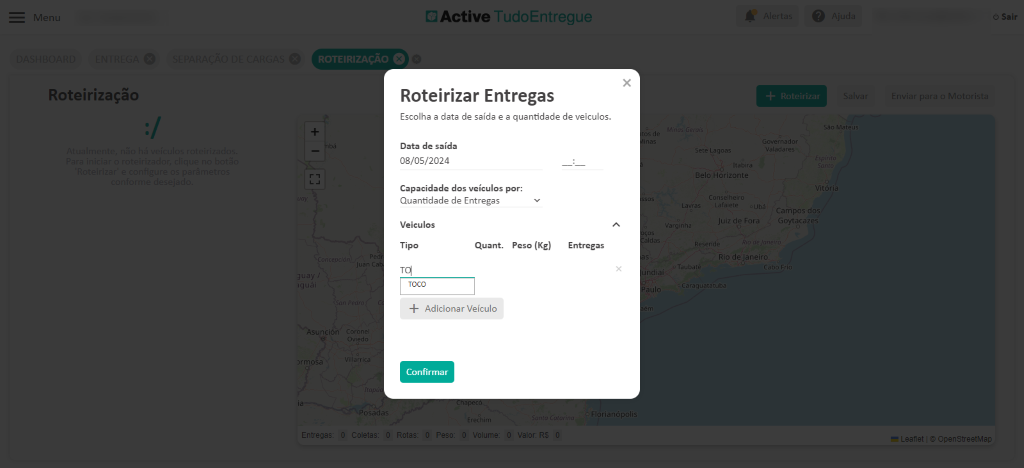1024x468 pixels.
Task: Close the Roteirizar Entregas dialog
Action: pyautogui.click(x=627, y=83)
